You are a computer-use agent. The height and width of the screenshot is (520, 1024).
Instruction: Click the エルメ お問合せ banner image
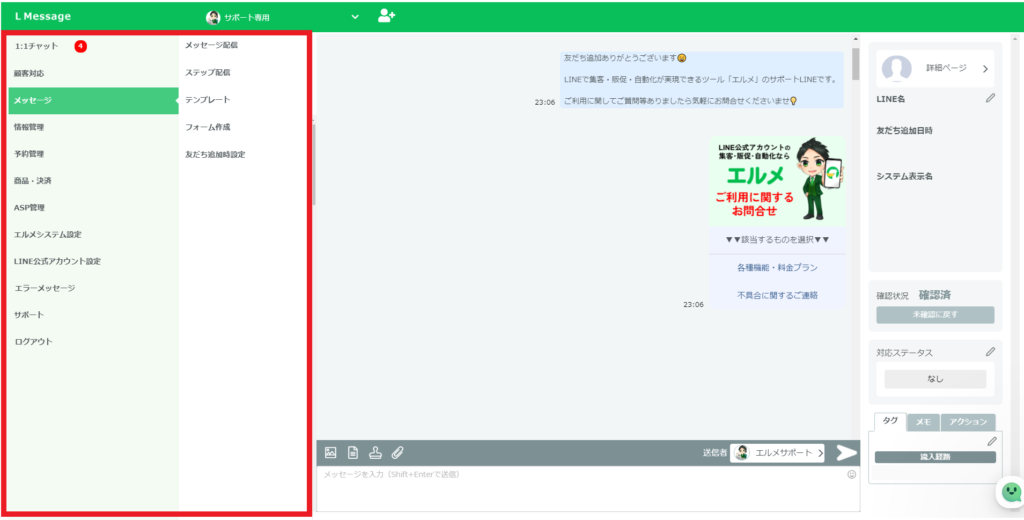[777, 182]
